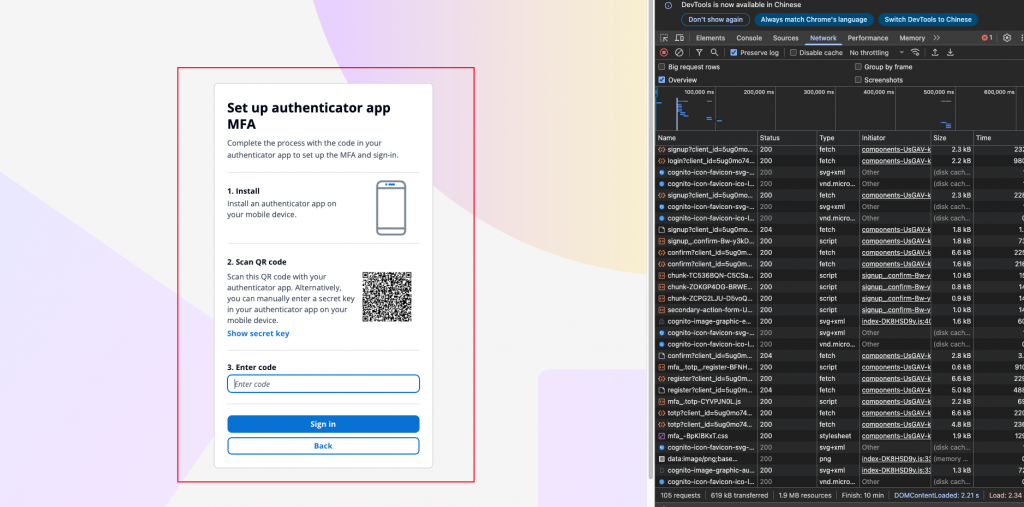Toggle Preserve log checkbox
The width and height of the screenshot is (1024, 507).
tap(734, 52)
